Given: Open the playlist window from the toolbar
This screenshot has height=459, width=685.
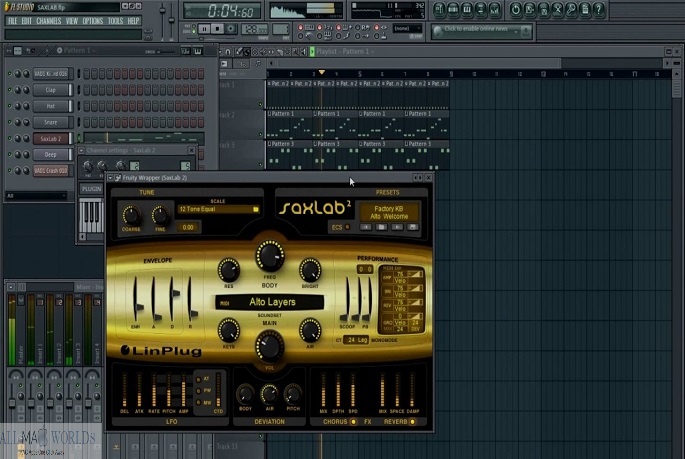Looking at the screenshot, I should (x=439, y=10).
